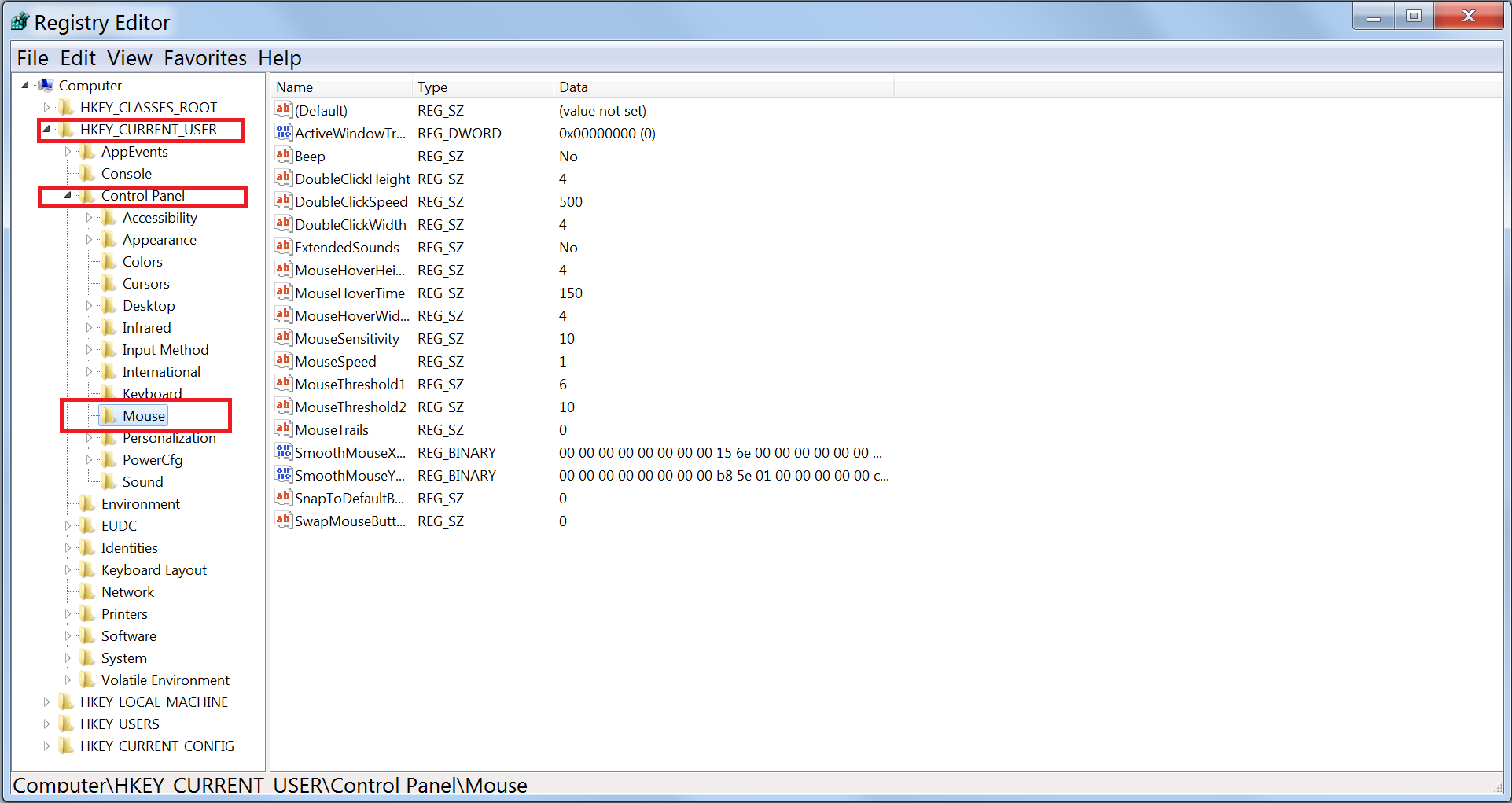Click the Environment key folder icon
Image resolution: width=1512 pixels, height=803 pixels.
click(87, 503)
